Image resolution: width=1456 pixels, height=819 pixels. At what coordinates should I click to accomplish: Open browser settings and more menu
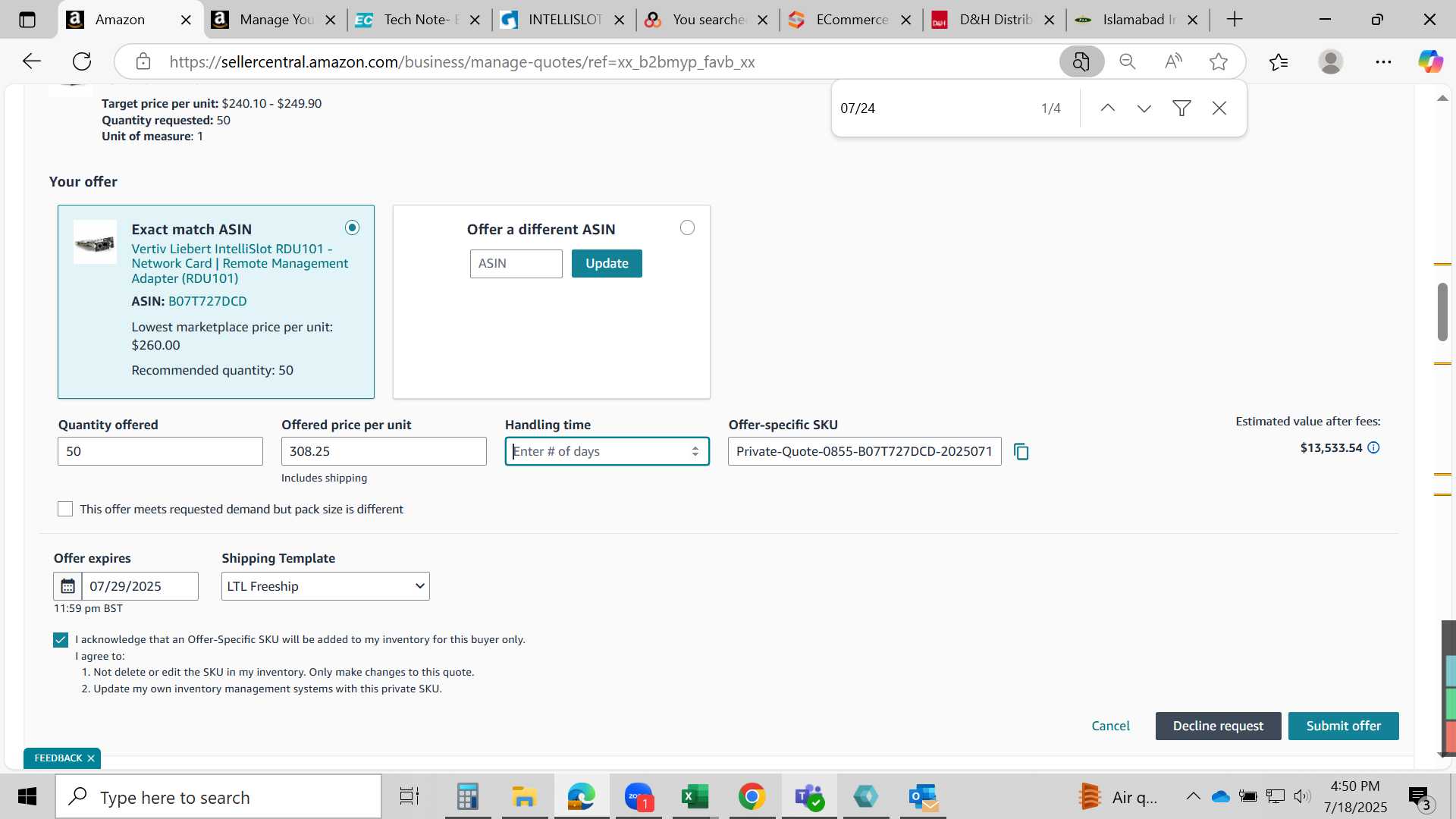(x=1383, y=61)
